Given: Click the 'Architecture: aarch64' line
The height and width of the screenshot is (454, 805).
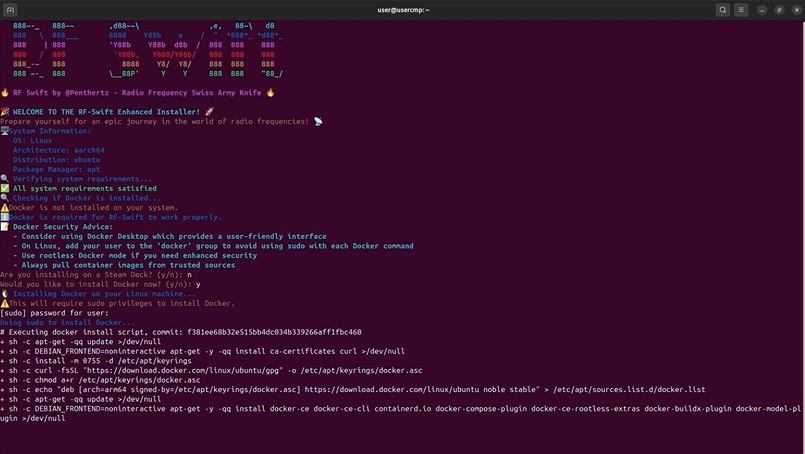Looking at the screenshot, I should [59, 150].
